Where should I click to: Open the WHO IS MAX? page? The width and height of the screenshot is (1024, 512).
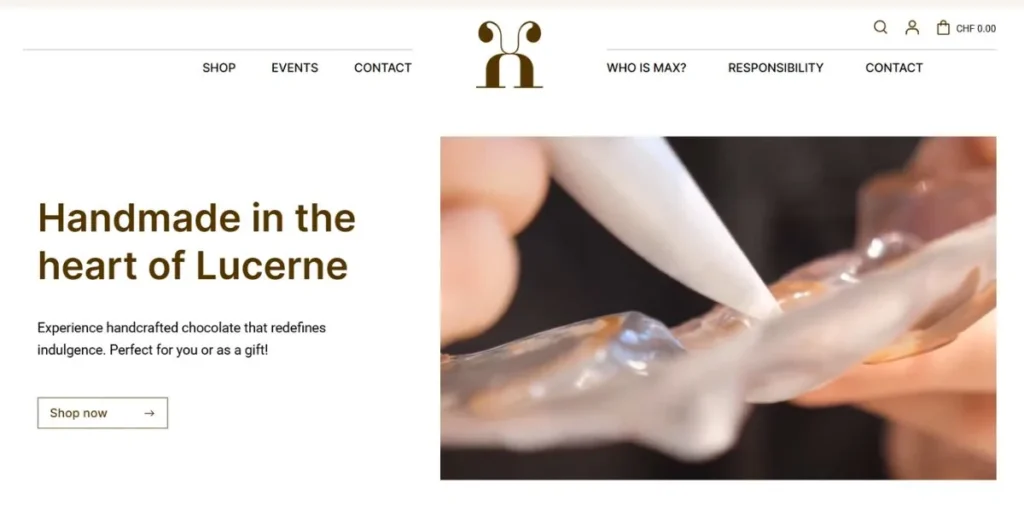[x=647, y=67]
